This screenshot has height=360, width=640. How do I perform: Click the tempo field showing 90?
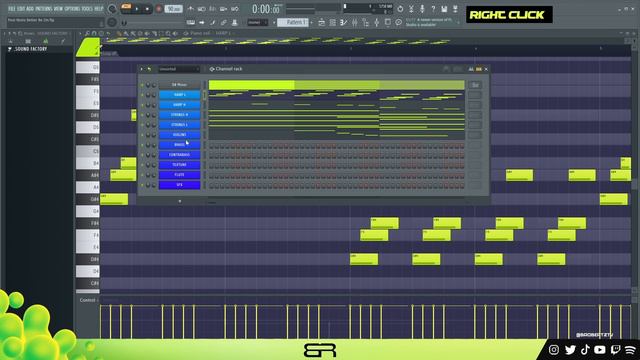(x=173, y=9)
